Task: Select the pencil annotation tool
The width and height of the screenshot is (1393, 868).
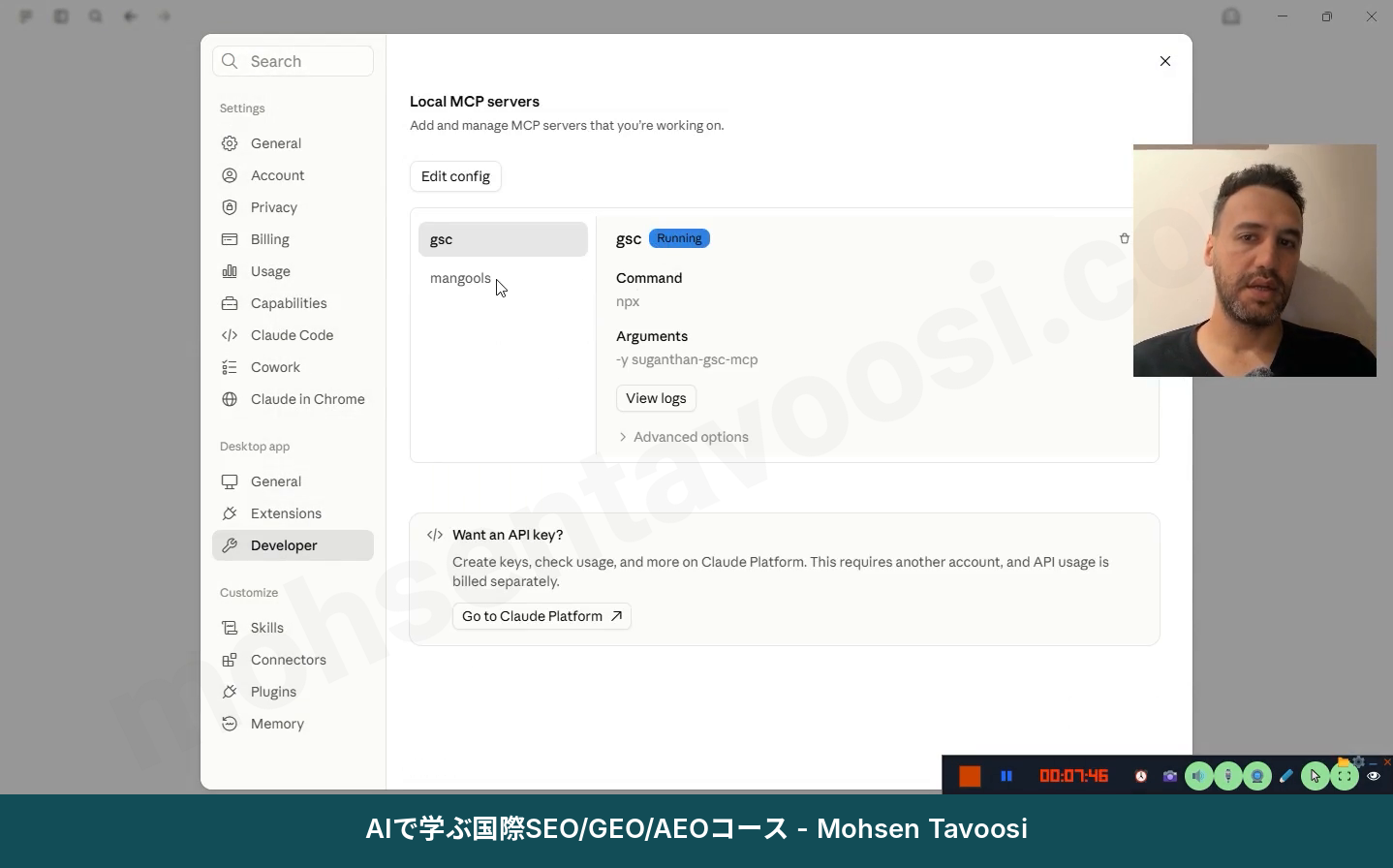Action: pos(1285,776)
